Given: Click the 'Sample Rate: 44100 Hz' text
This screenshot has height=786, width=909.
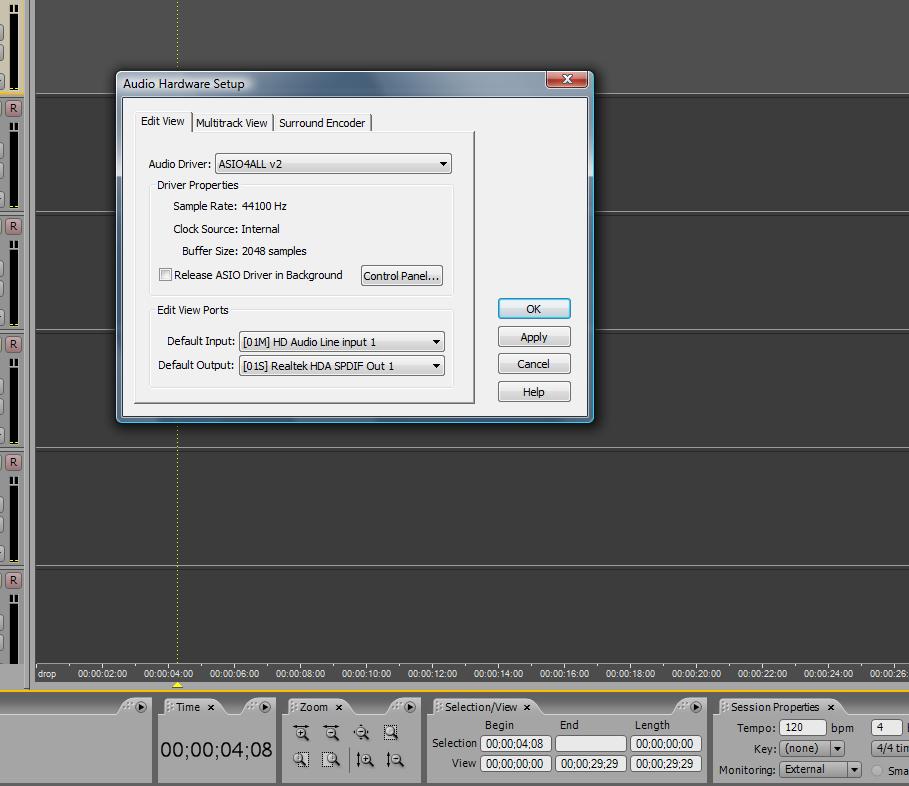Looking at the screenshot, I should coord(230,206).
